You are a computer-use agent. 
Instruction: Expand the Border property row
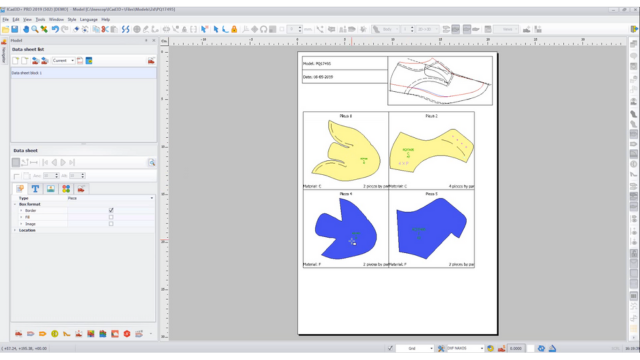click(21, 211)
